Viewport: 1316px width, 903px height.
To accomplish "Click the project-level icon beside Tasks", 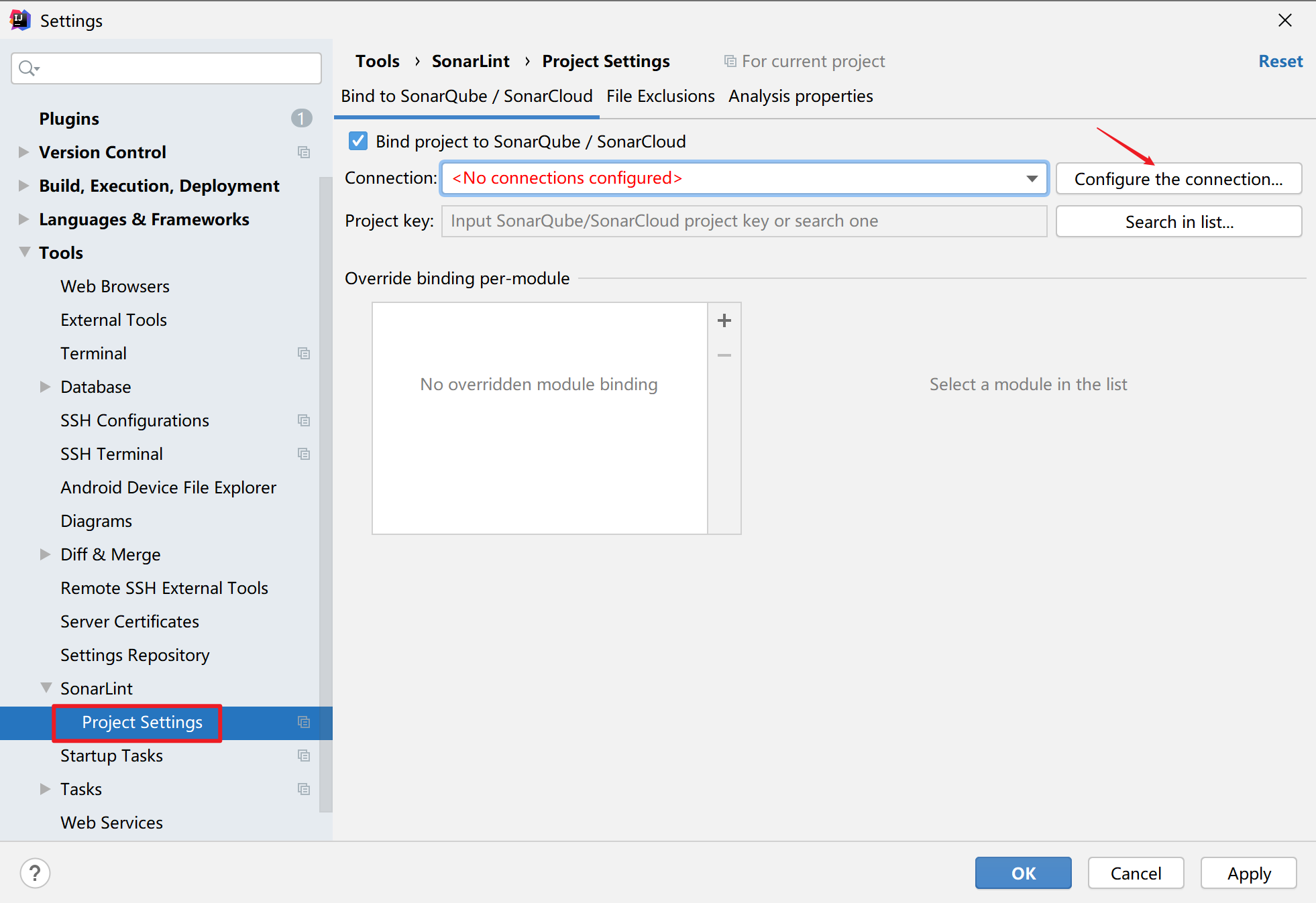I will point(304,789).
